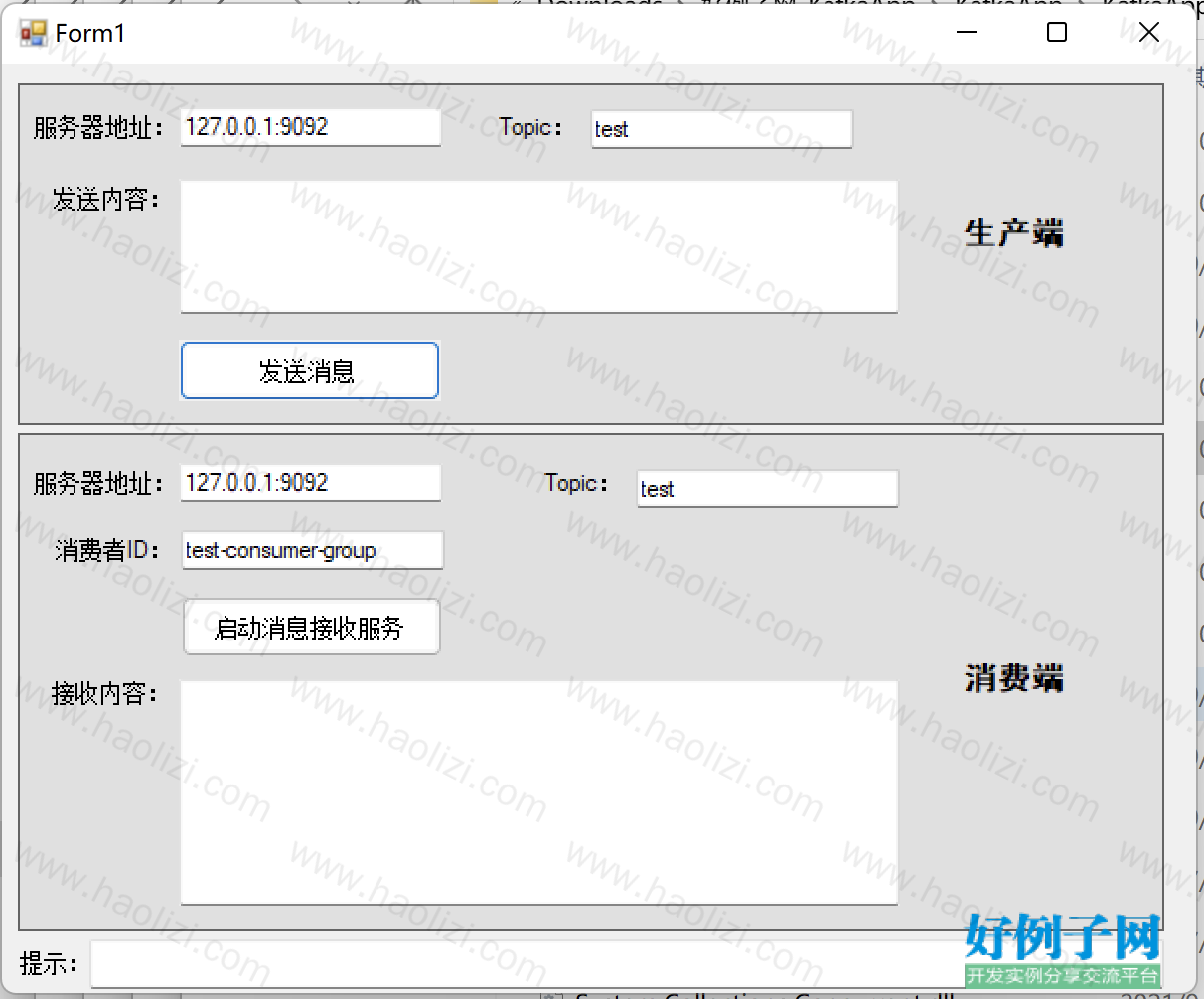The width and height of the screenshot is (1204, 999).
Task: Click the 提示 label
Action: click(x=49, y=963)
